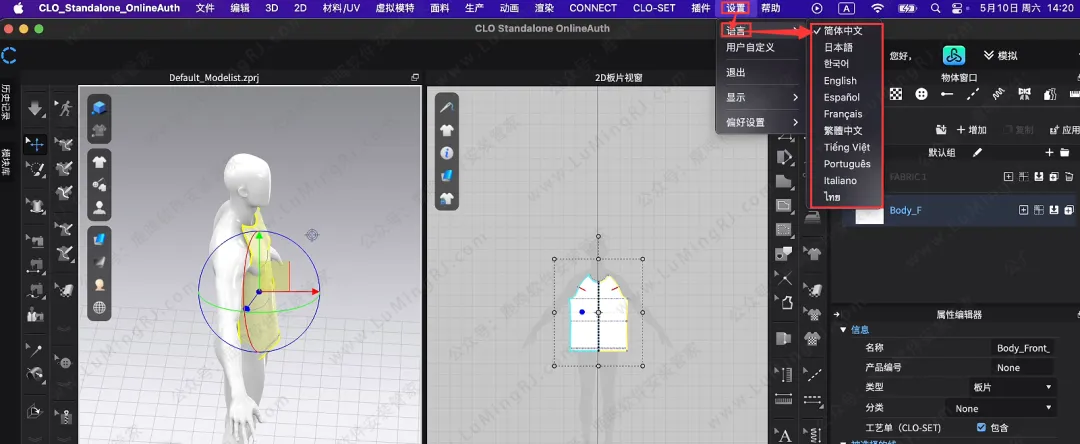This screenshot has height=444, width=1080.
Task: Click the info icon in 2D pattern view toolbar
Action: pos(447,153)
